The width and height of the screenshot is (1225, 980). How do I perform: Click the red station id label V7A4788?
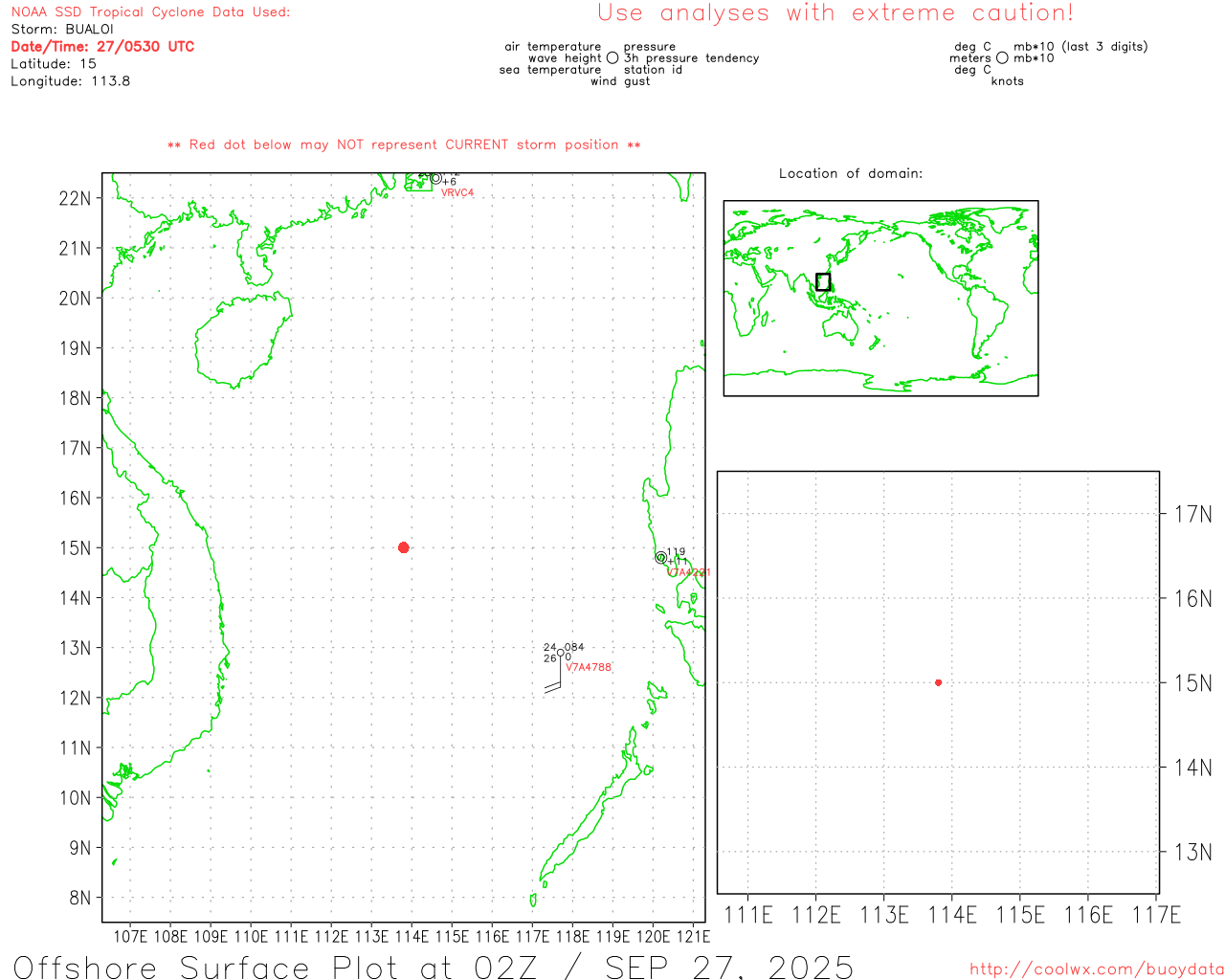pyautogui.click(x=588, y=668)
